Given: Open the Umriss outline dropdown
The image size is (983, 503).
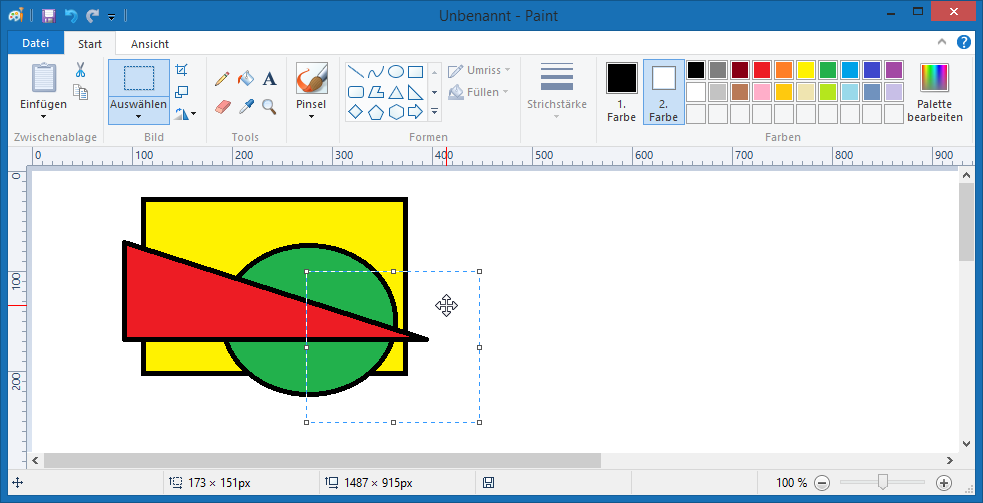Looking at the screenshot, I should click(479, 70).
